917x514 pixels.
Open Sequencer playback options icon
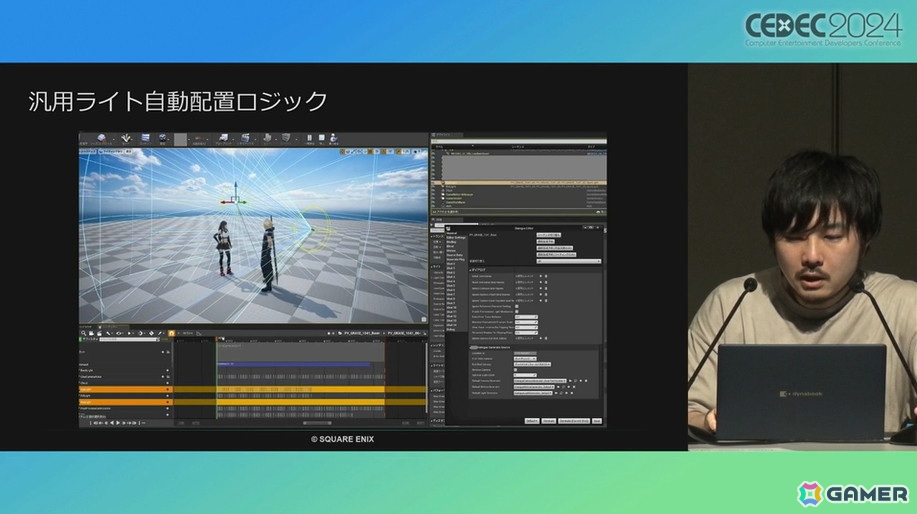coord(130,333)
